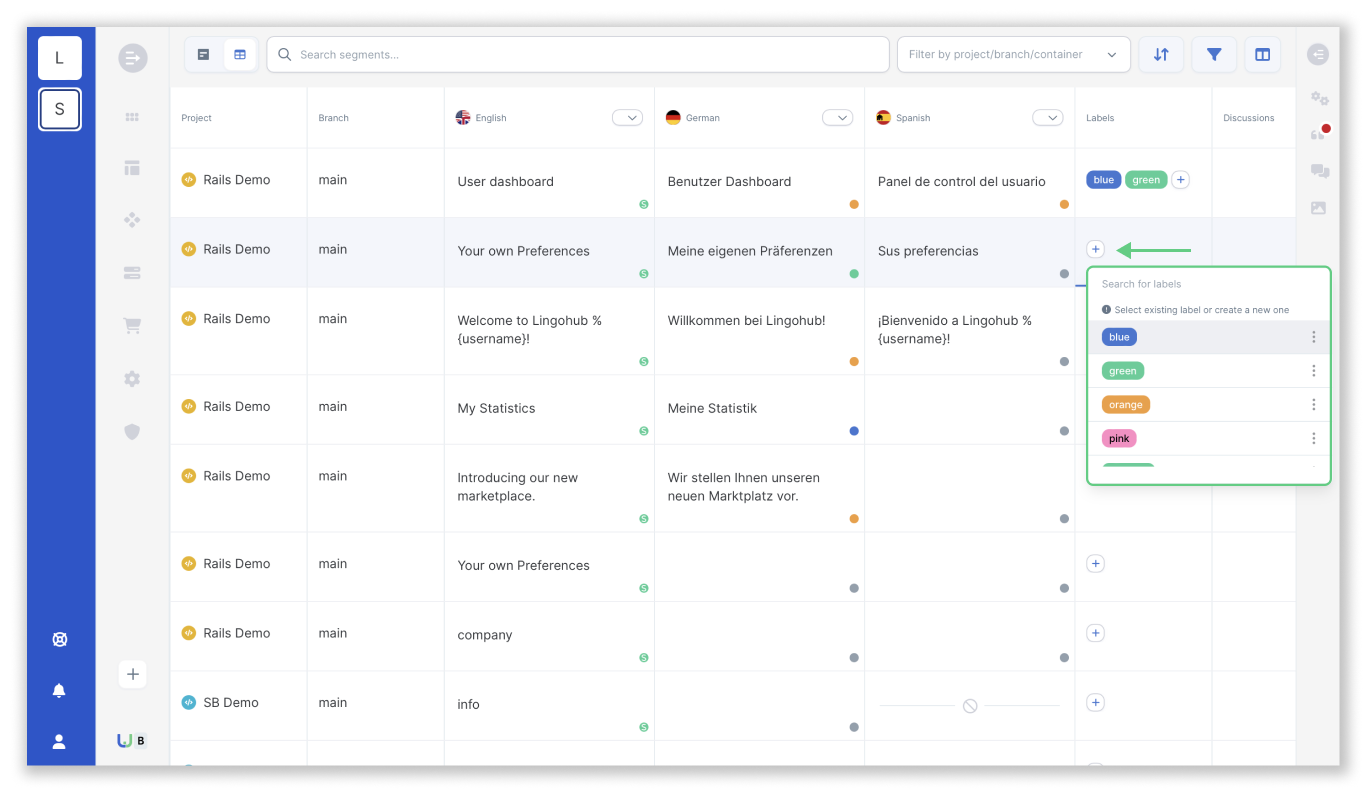
Task: Toggle the right side panel icon
Action: (x=1318, y=55)
